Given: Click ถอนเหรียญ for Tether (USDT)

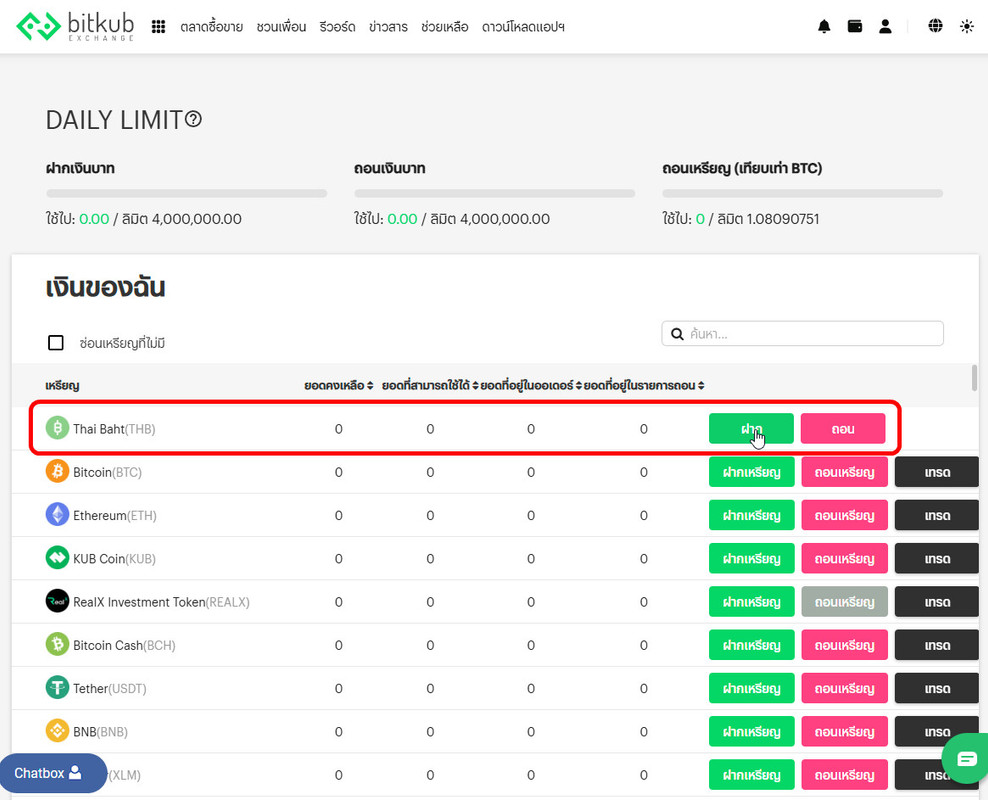Looking at the screenshot, I should coord(844,688).
